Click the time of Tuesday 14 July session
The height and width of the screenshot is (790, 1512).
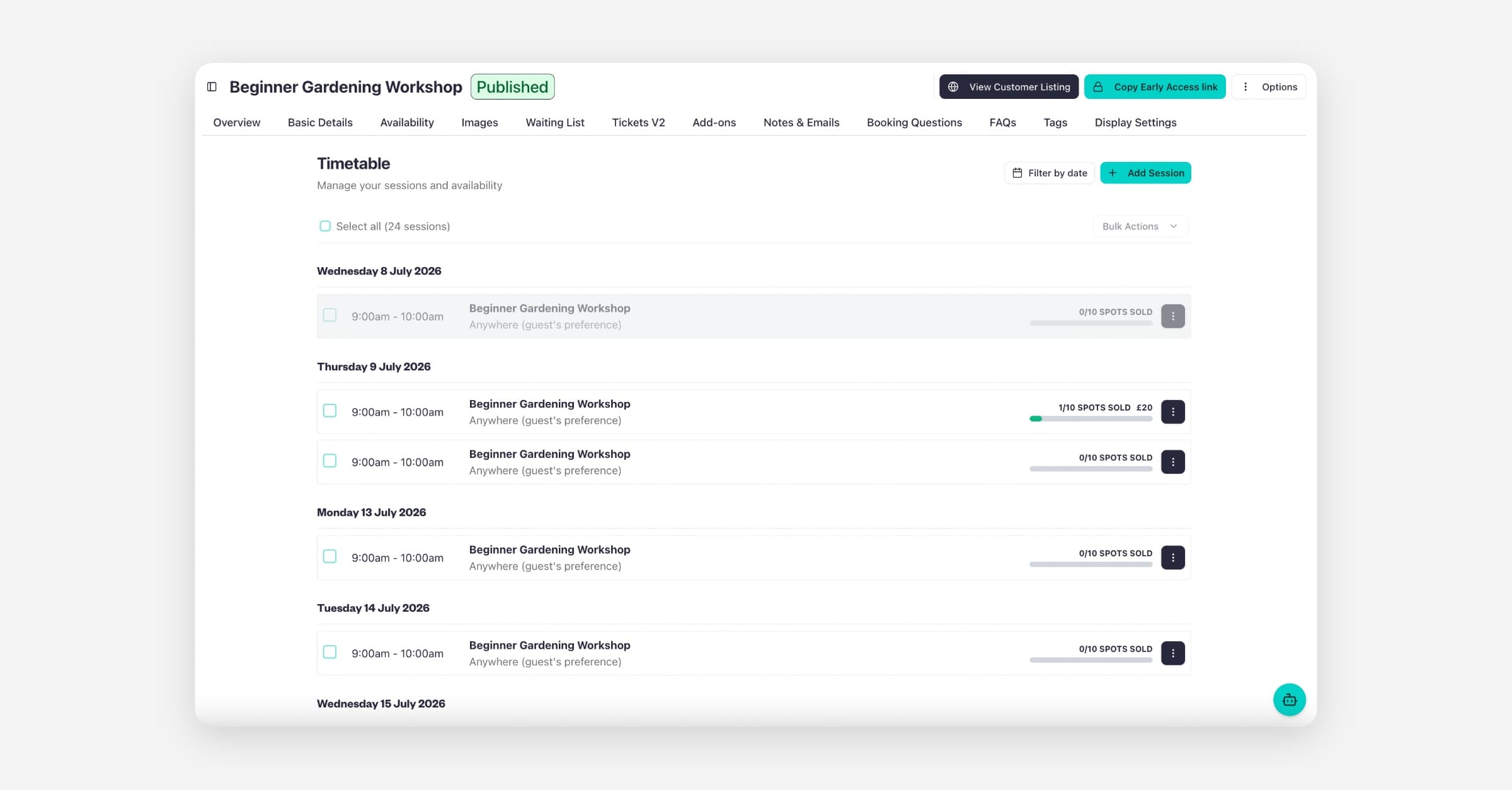(398, 653)
